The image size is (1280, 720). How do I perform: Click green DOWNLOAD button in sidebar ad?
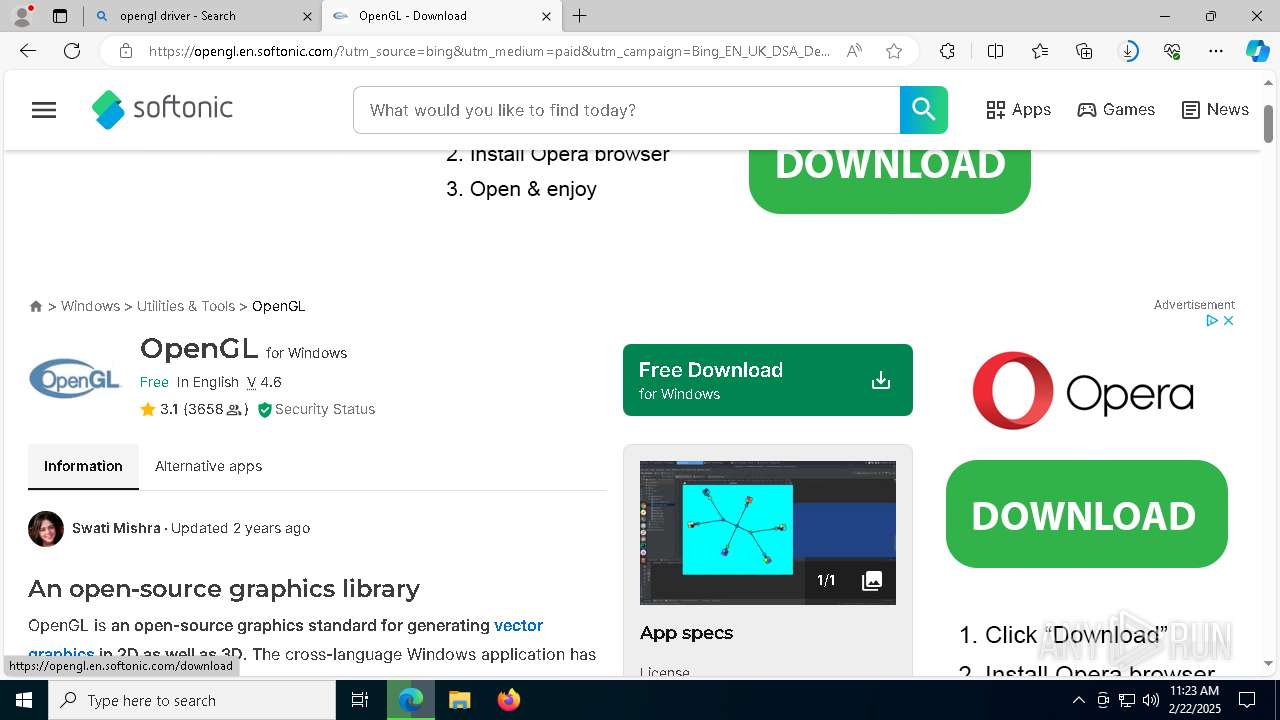click(1087, 514)
